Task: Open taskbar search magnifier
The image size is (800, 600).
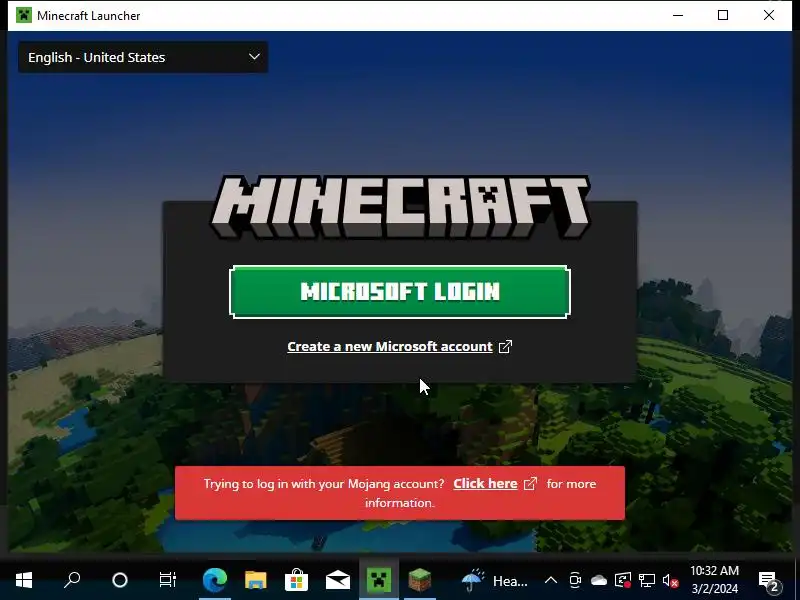Action: 72,580
